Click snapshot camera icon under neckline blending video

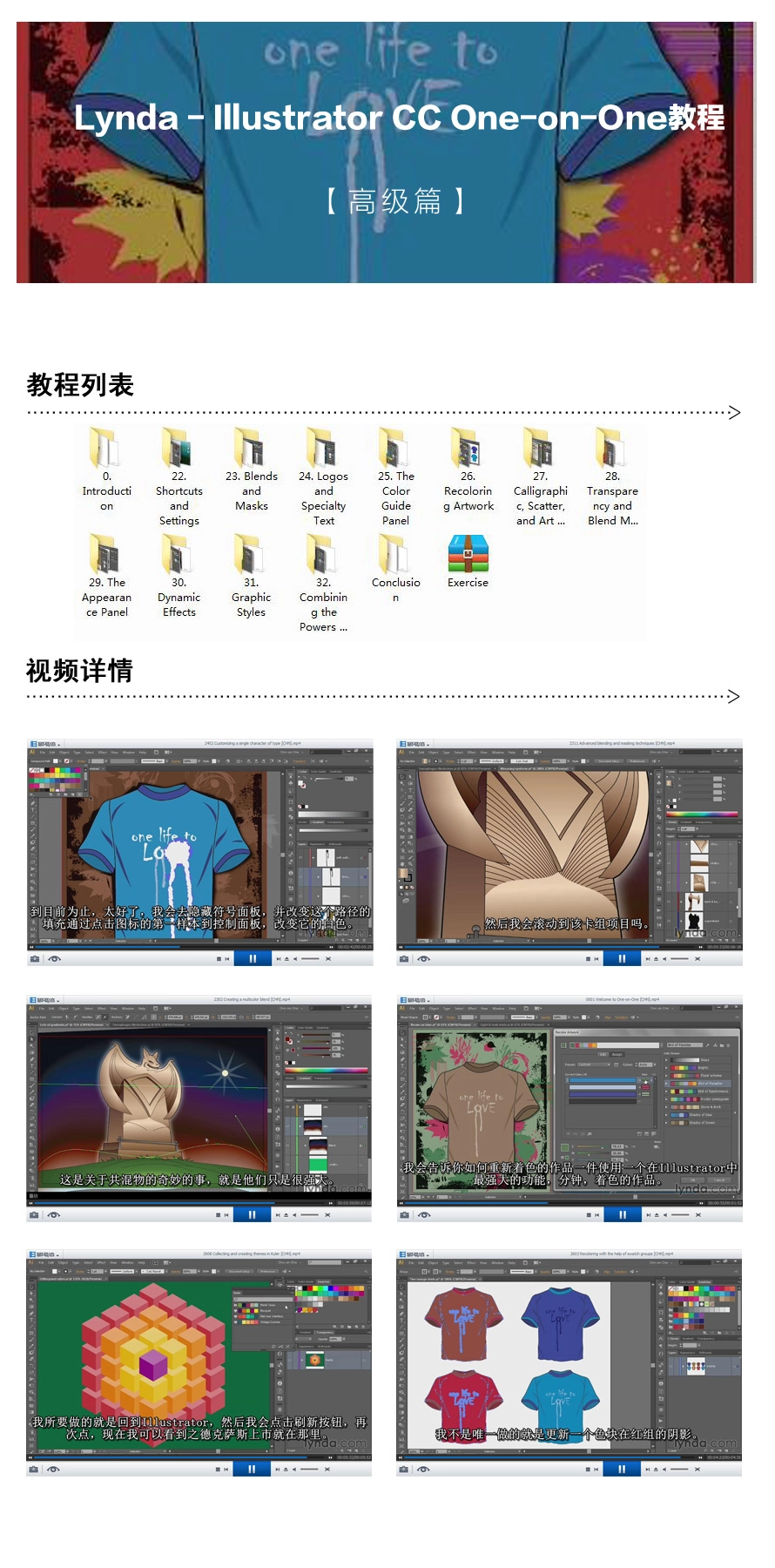(x=405, y=958)
